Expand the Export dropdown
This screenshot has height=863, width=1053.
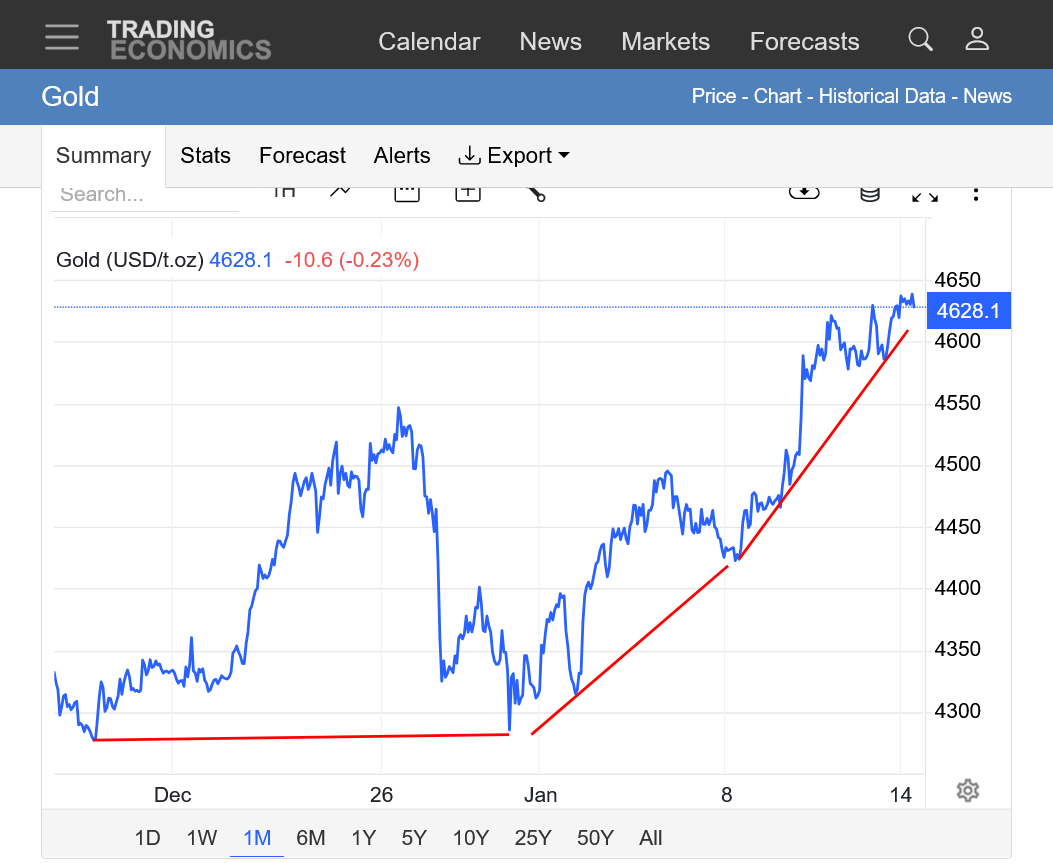coord(514,156)
